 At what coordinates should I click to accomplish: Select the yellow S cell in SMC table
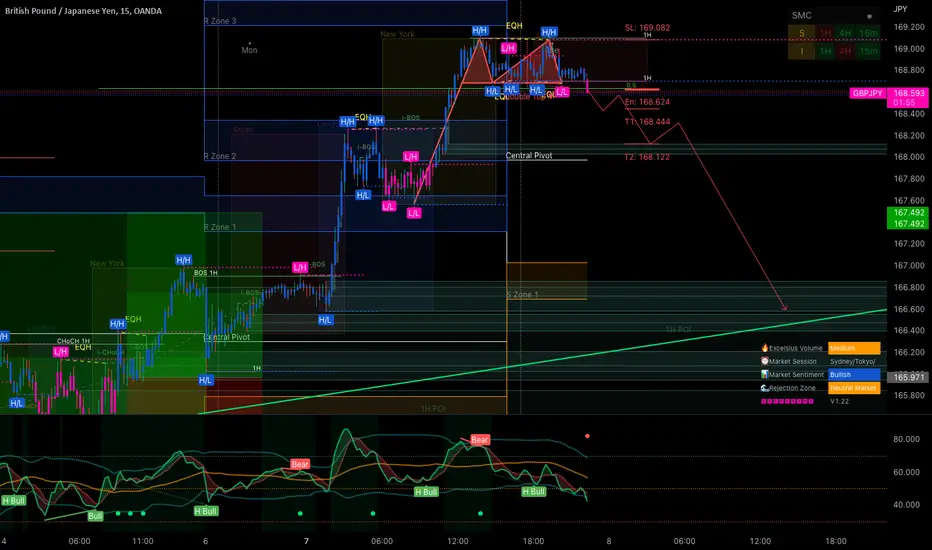tap(802, 33)
